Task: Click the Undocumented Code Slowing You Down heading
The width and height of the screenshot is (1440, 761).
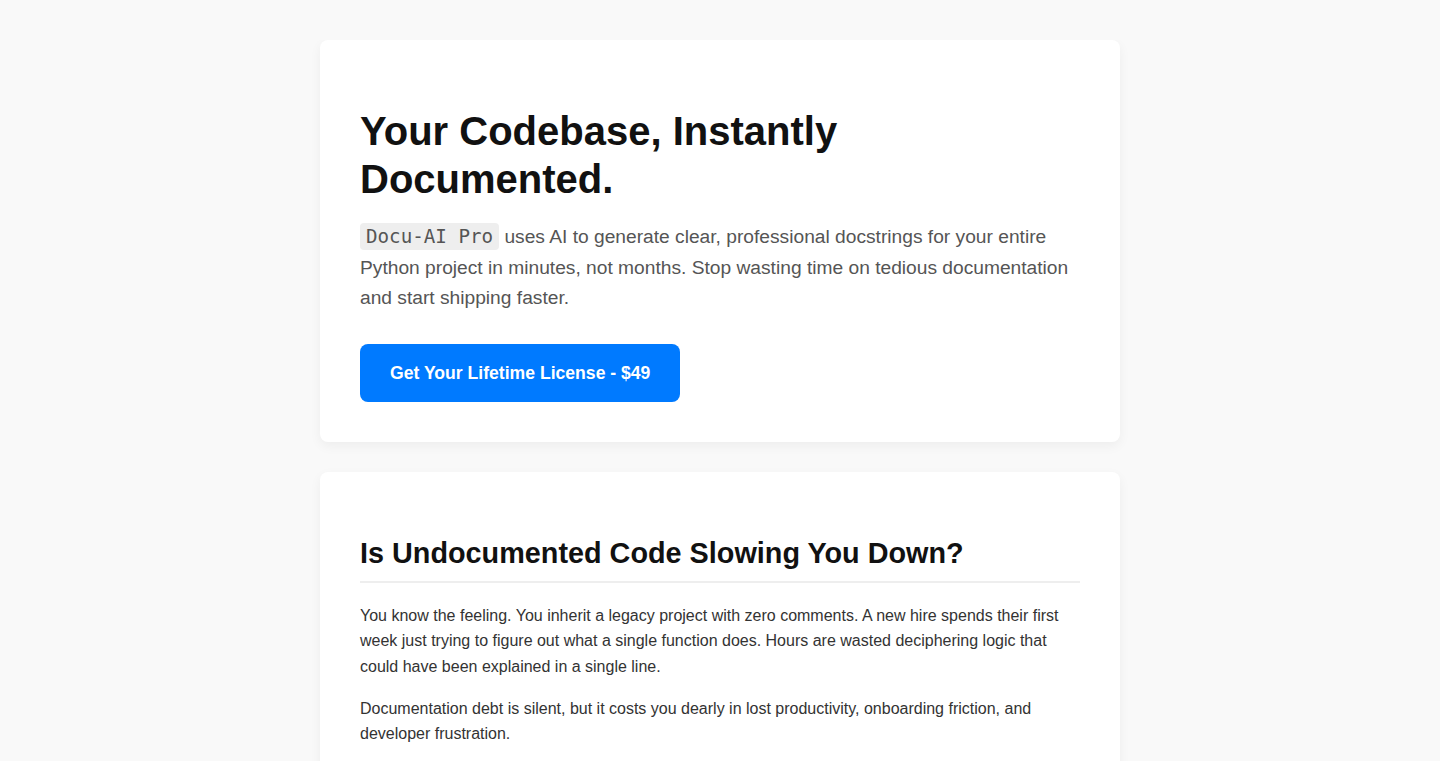Action: coord(661,553)
